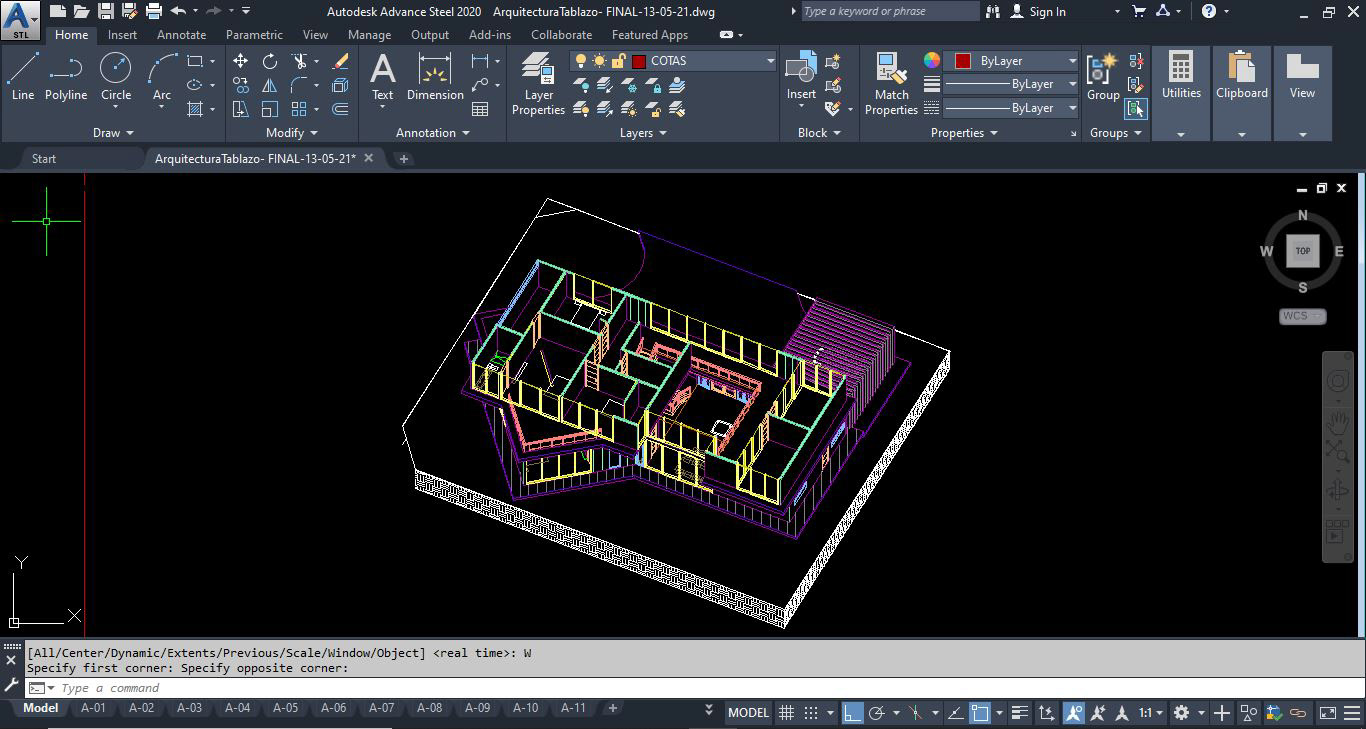1366x729 pixels.
Task: Click the WCS coordinate system button
Action: 1302,316
